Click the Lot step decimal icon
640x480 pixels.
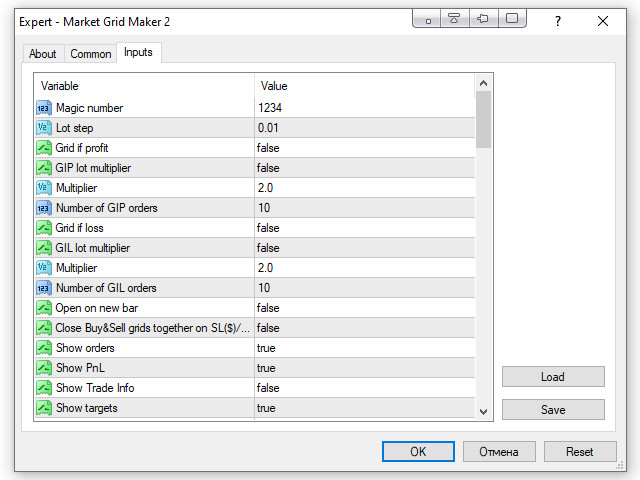tap(44, 128)
